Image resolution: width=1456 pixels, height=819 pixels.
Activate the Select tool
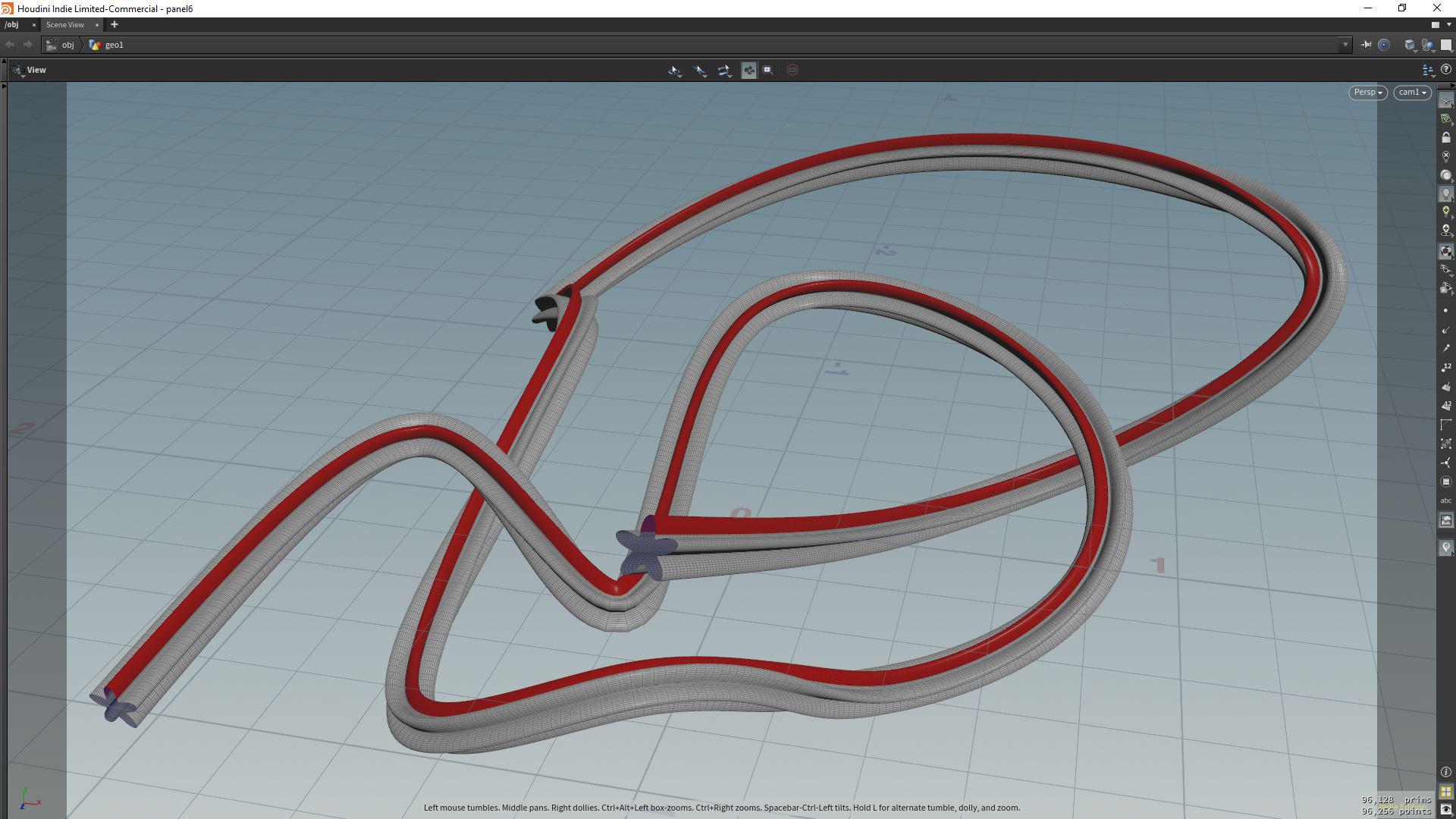click(699, 70)
